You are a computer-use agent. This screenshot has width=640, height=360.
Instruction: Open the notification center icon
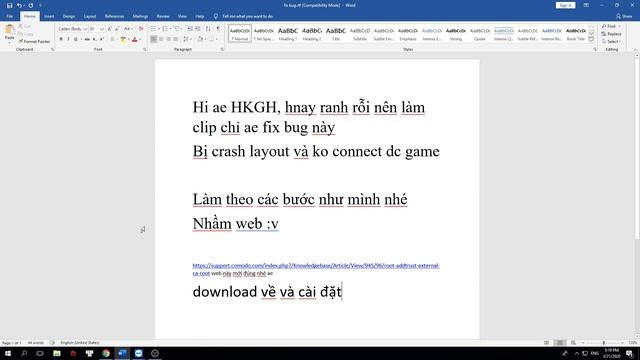click(629, 353)
